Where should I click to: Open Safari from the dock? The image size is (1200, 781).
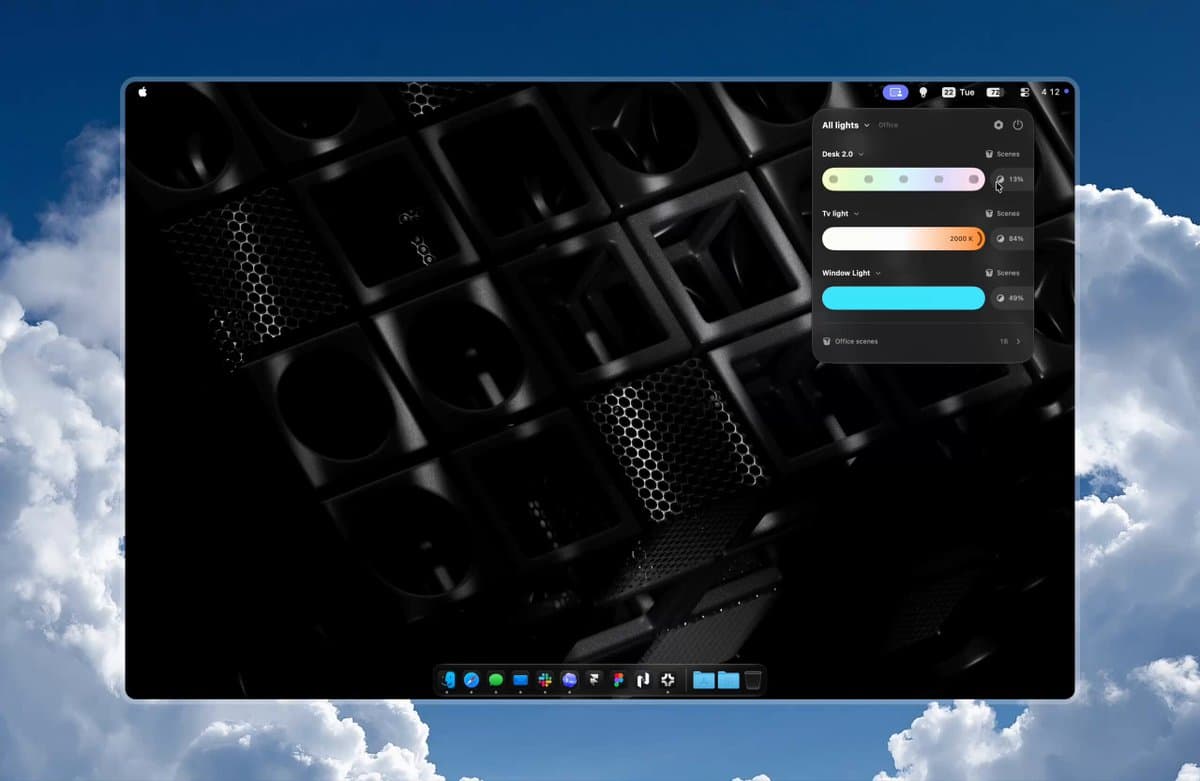click(471, 680)
